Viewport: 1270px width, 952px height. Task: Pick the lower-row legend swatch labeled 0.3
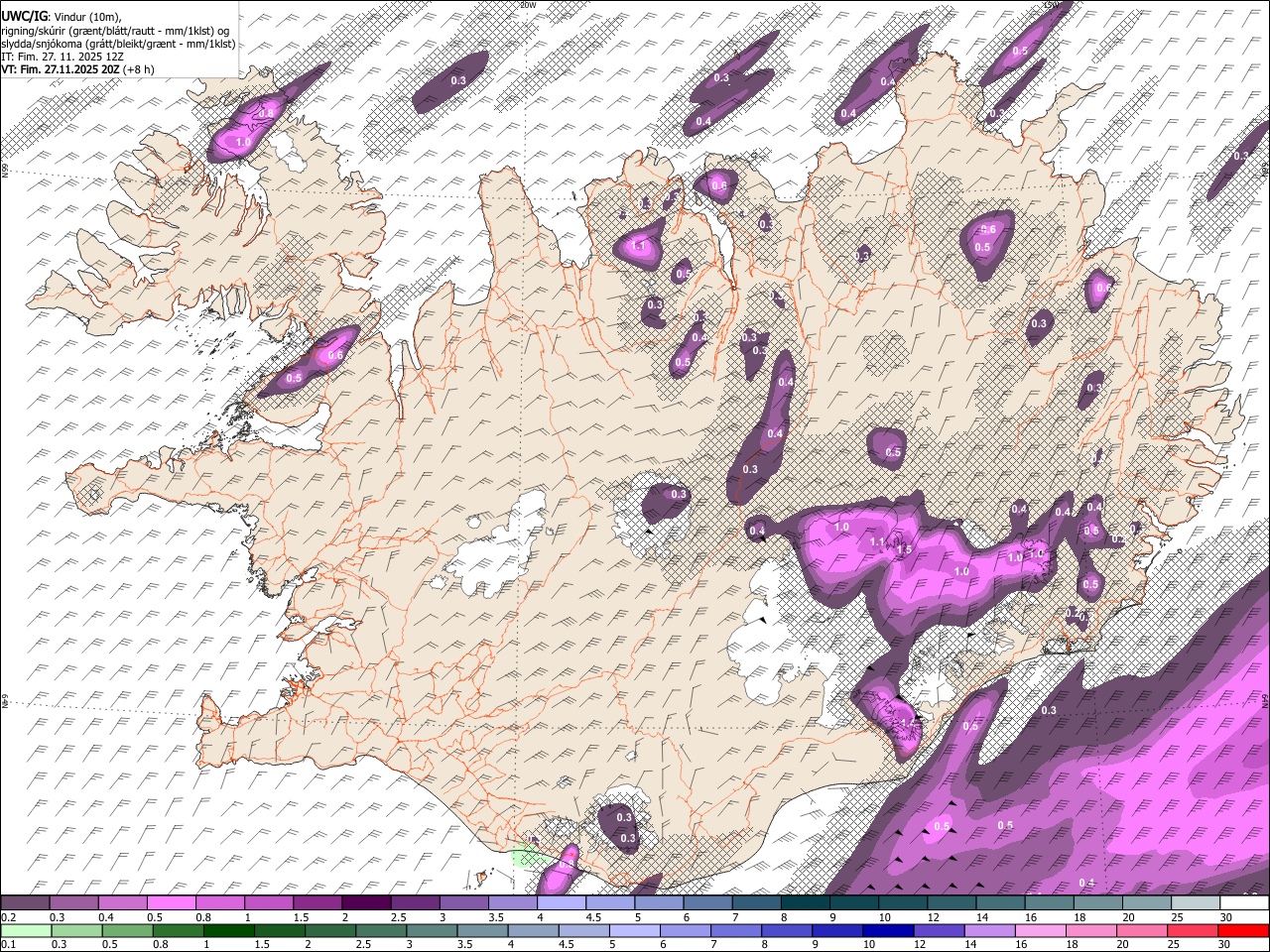pyautogui.click(x=76, y=931)
